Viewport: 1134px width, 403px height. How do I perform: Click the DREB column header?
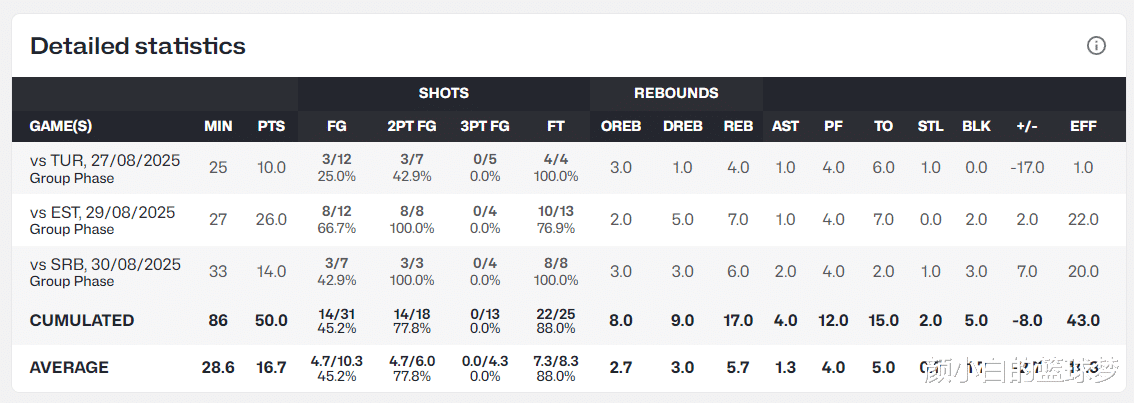(x=683, y=126)
